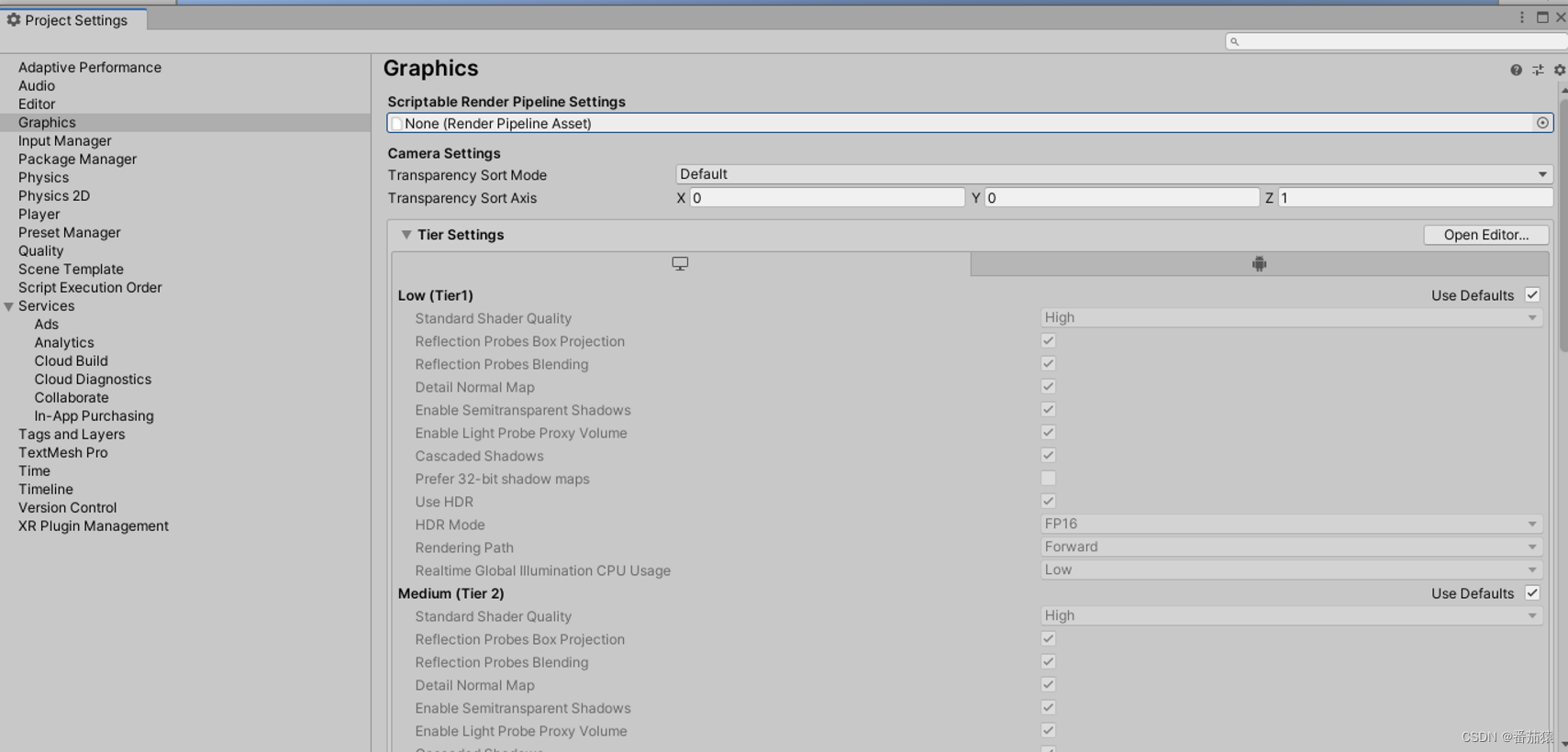Open Player settings
The height and width of the screenshot is (752, 1568).
pos(39,214)
